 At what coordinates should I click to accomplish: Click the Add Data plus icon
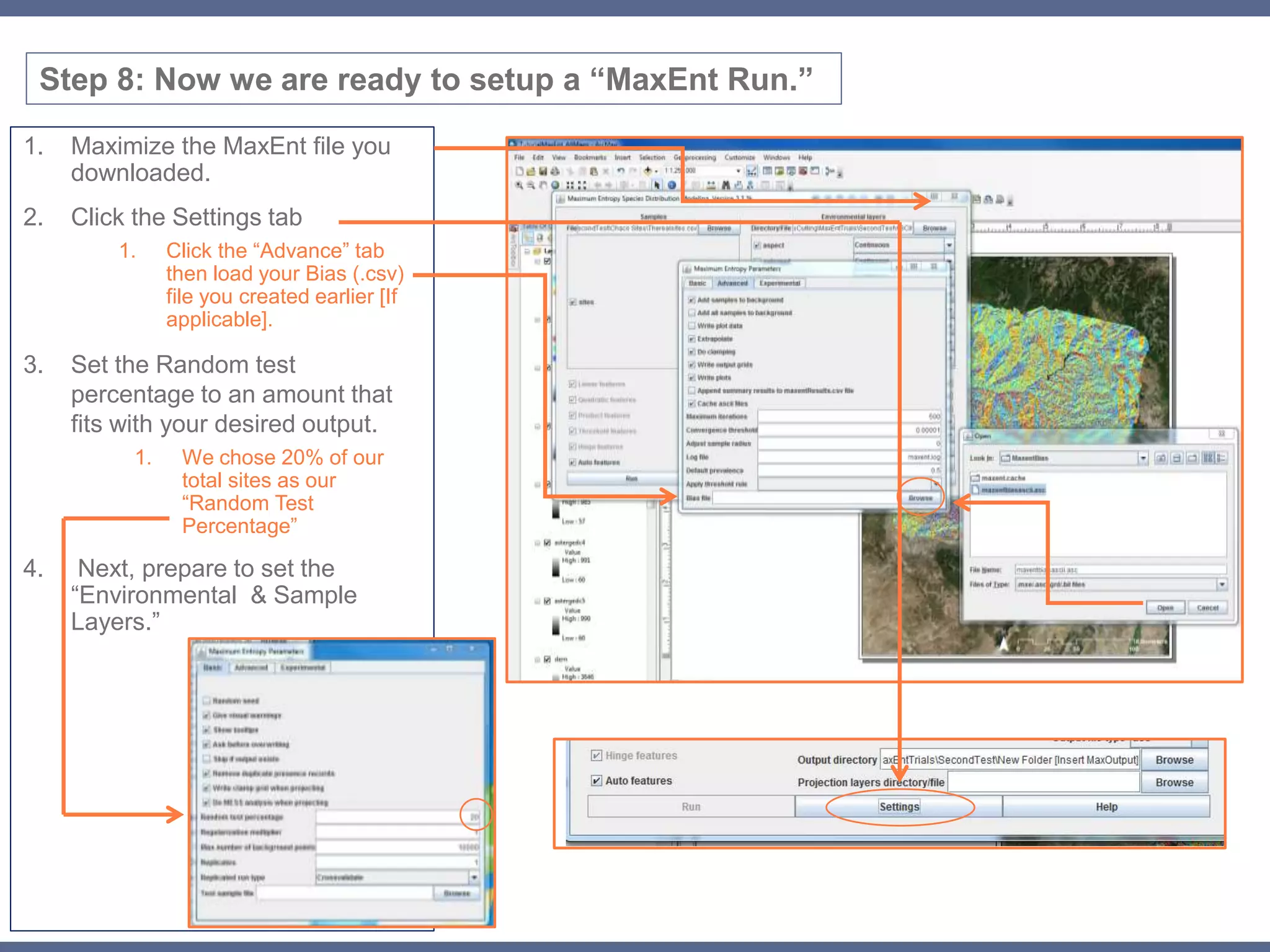coord(648,171)
